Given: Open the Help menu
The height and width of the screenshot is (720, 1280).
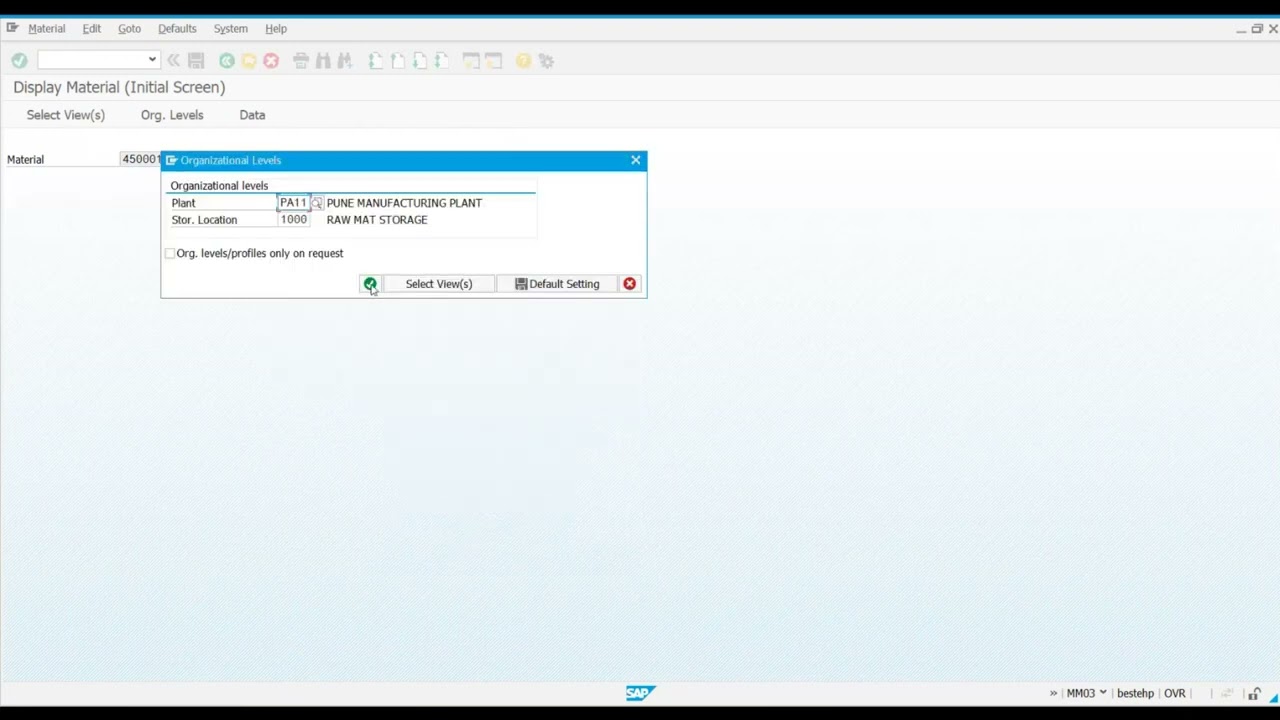Looking at the screenshot, I should coord(276,28).
